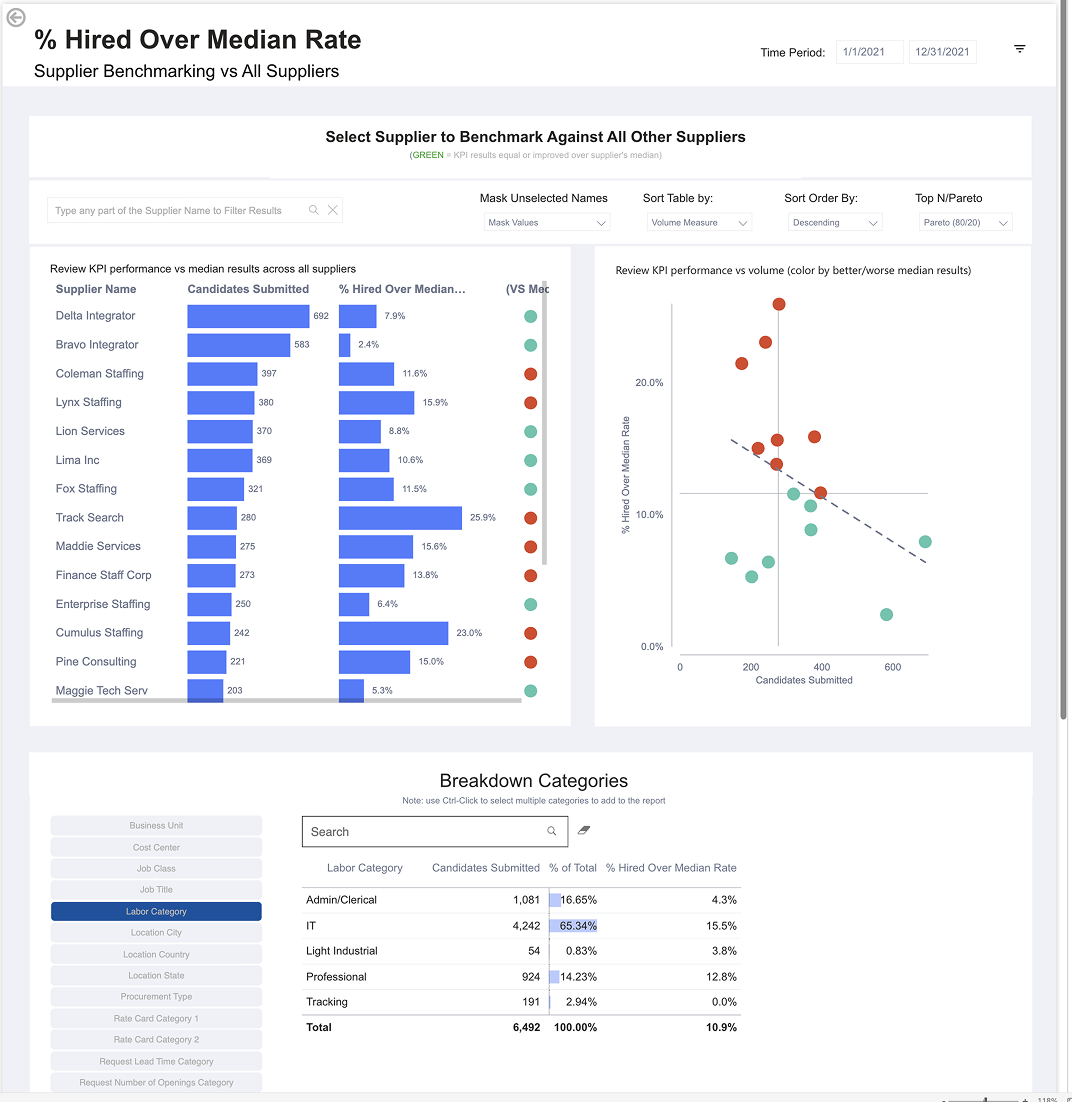The width and height of the screenshot is (1072, 1102).
Task: Click the Labor Category table header
Action: pyautogui.click(x=364, y=868)
